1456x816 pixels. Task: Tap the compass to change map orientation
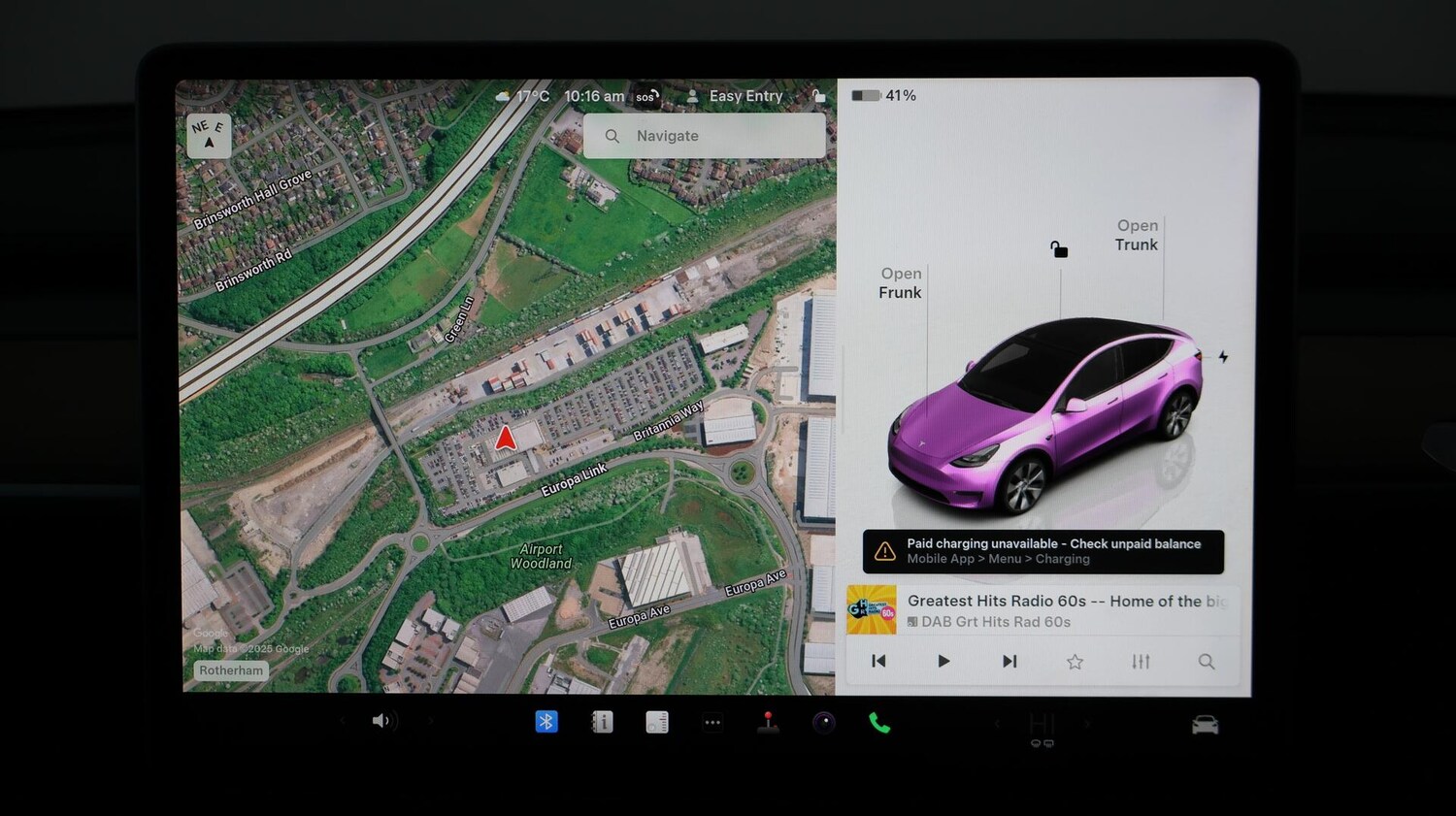pos(208,136)
